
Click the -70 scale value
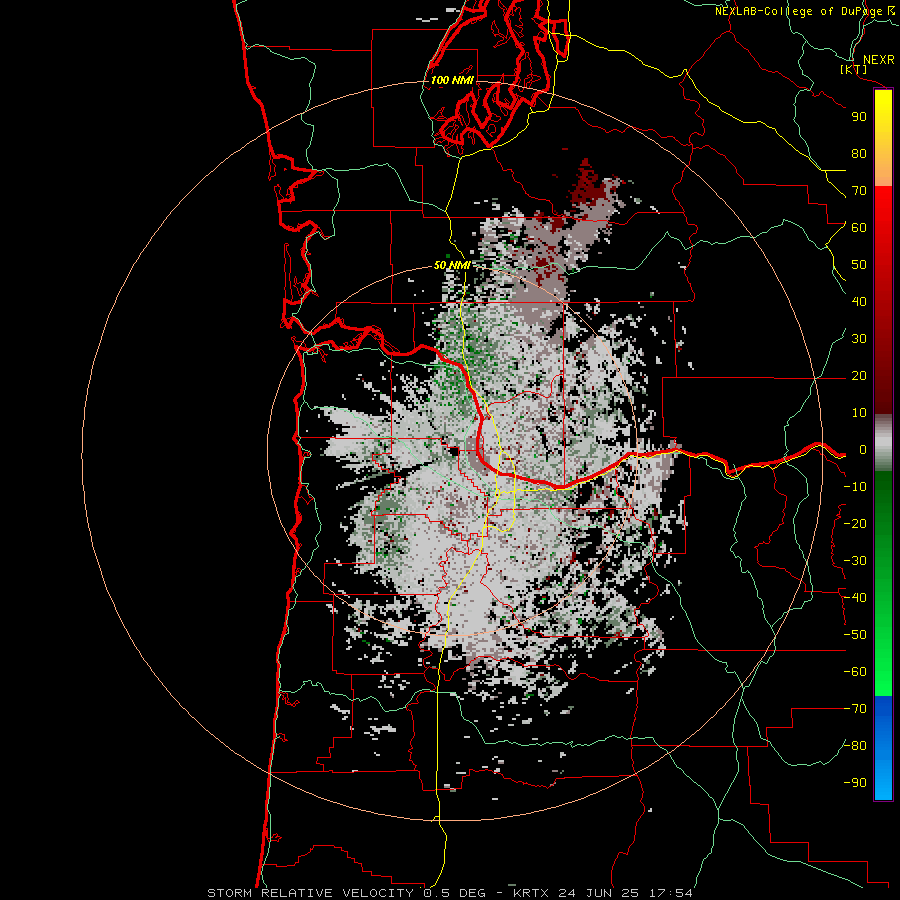coord(855,709)
